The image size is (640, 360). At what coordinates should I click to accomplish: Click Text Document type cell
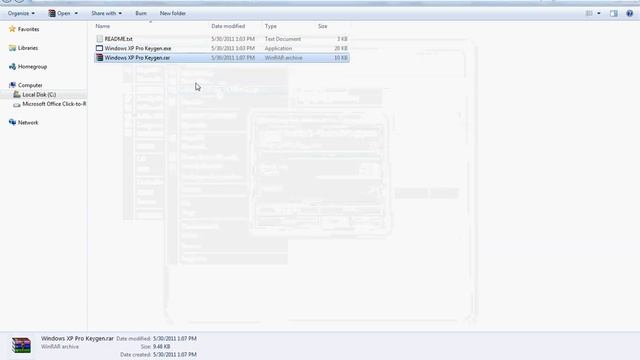tap(283, 39)
